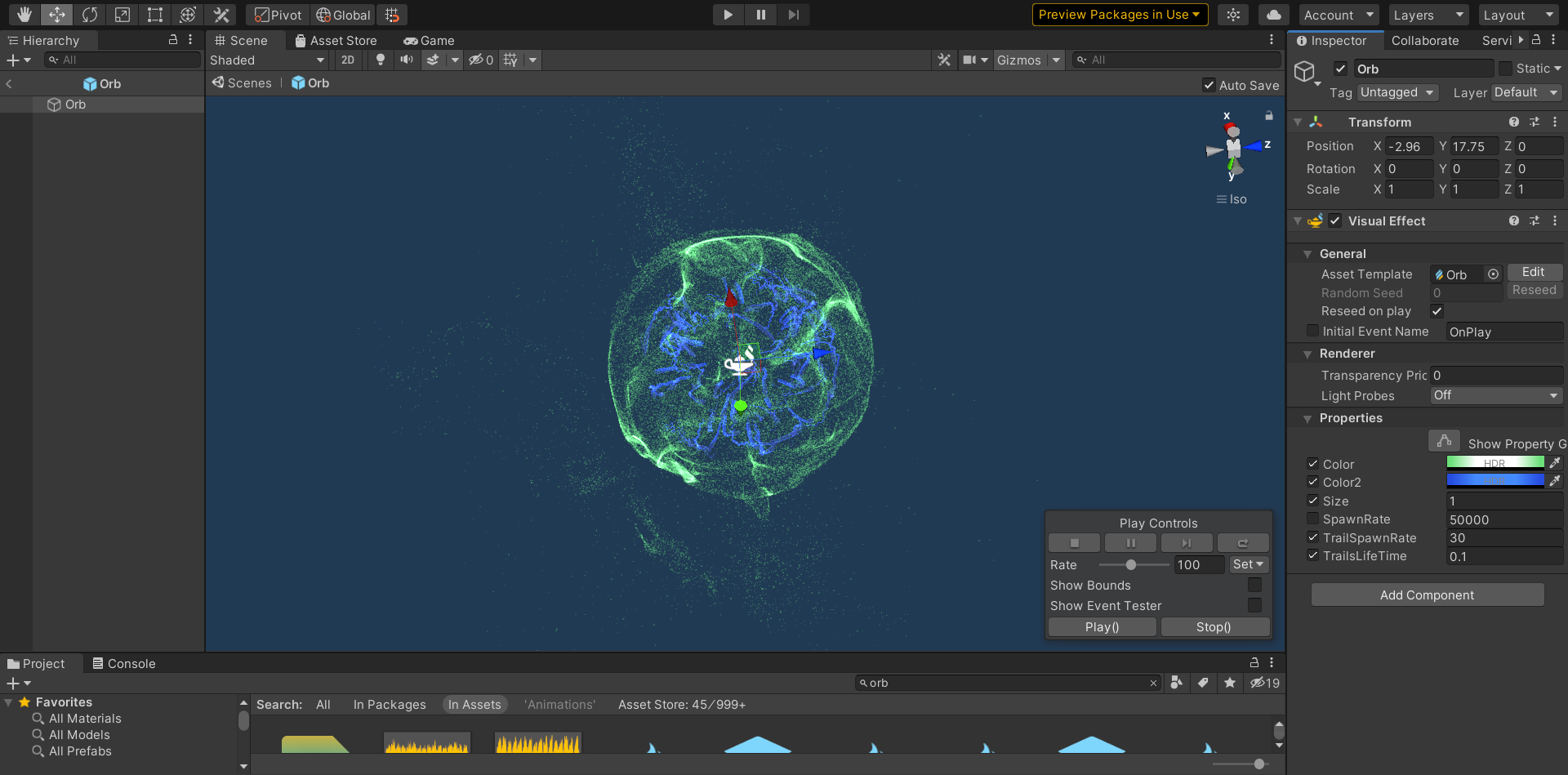This screenshot has width=1568, height=775.
Task: Select the Rect transform tool
Action: 155,15
